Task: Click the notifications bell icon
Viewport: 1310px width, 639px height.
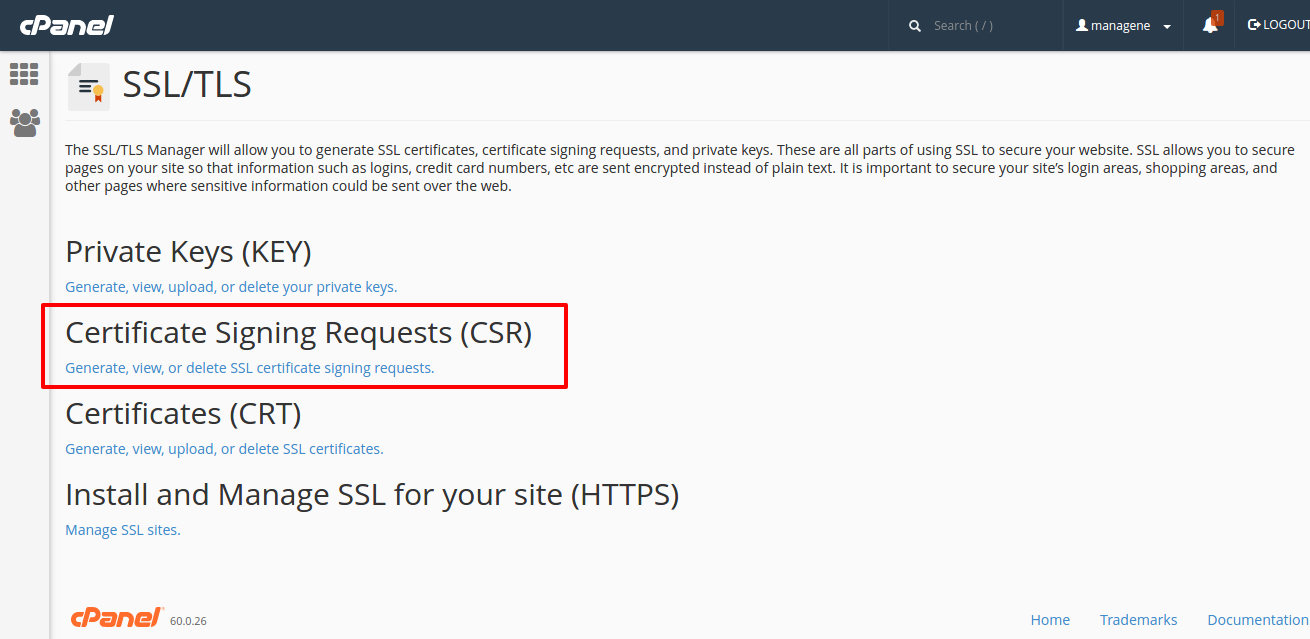Action: click(x=1210, y=25)
